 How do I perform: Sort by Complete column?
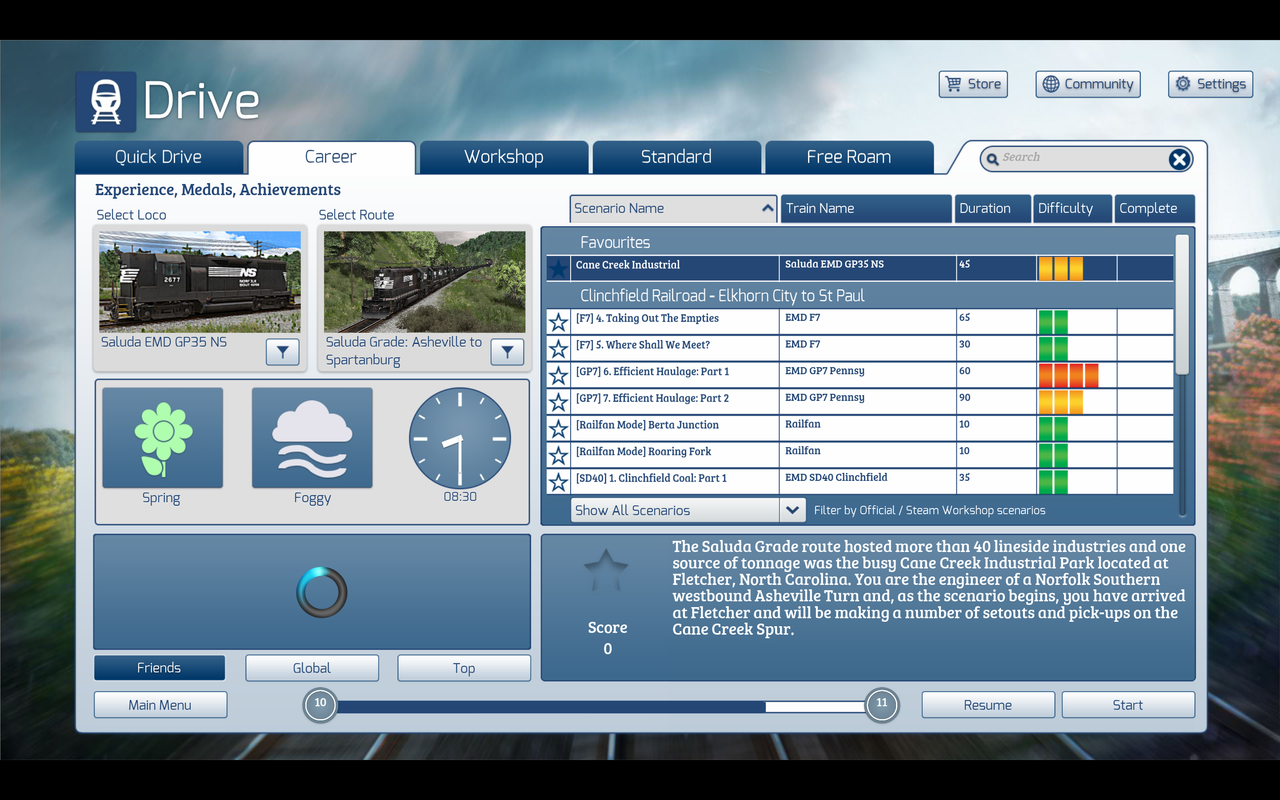1154,208
